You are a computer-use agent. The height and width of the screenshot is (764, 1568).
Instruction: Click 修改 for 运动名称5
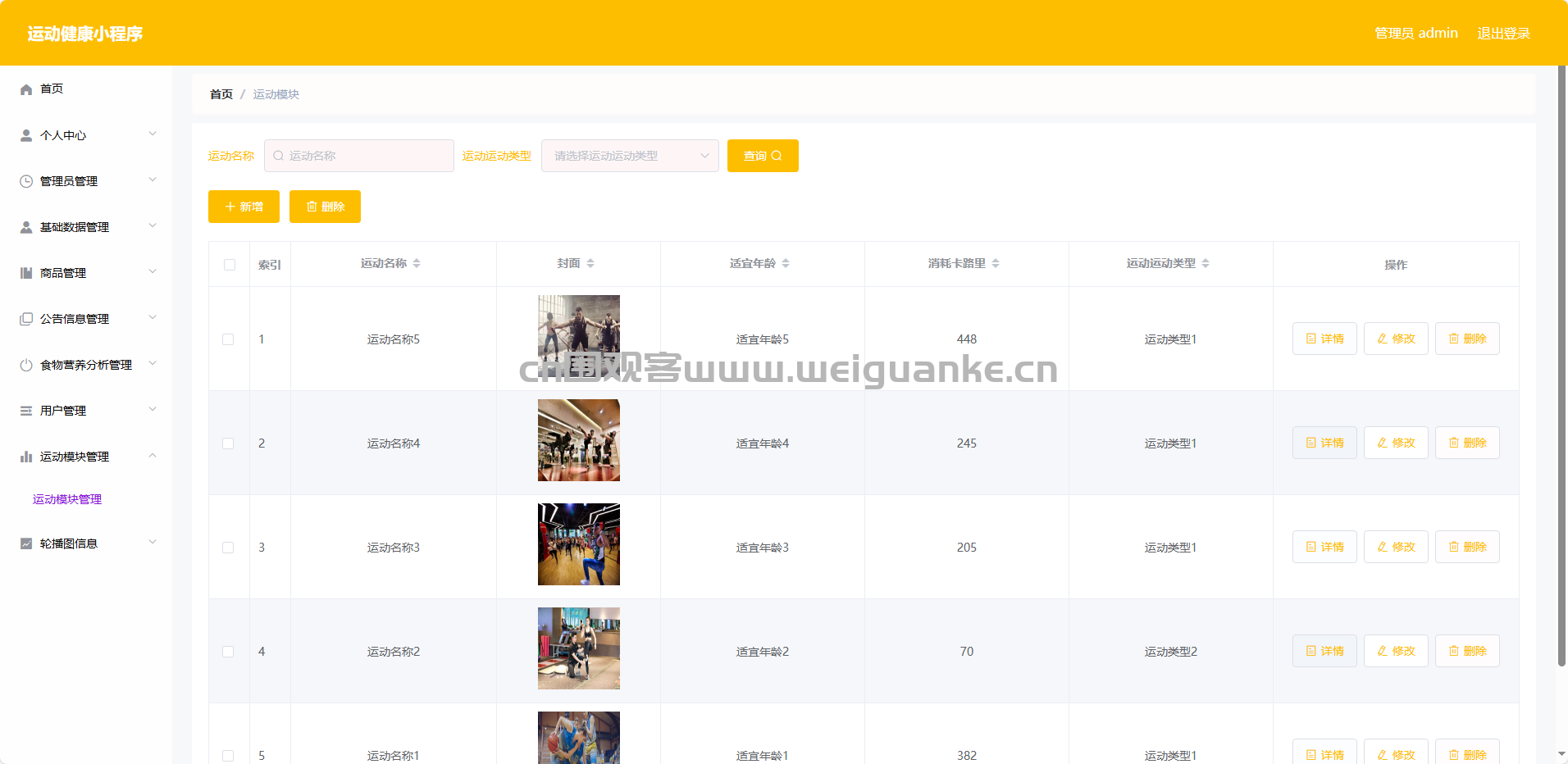tap(1396, 339)
